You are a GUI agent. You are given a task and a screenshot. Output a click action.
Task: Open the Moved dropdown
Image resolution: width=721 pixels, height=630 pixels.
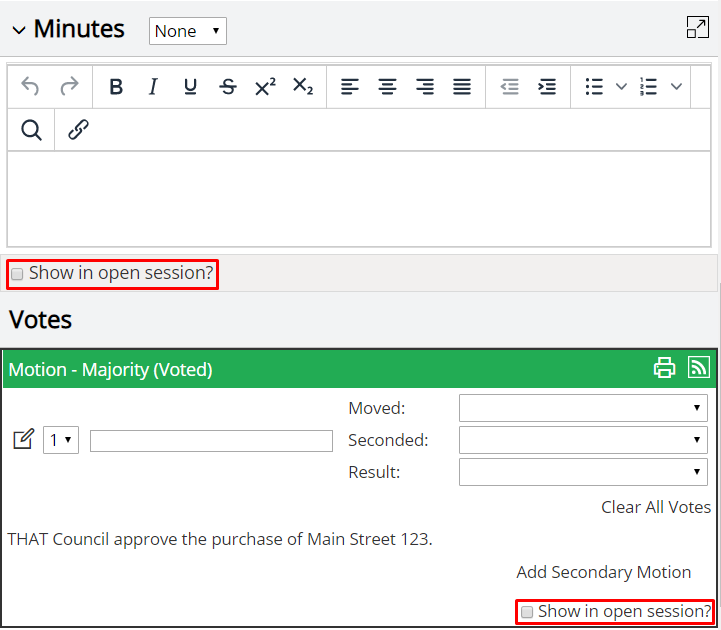click(x=583, y=408)
